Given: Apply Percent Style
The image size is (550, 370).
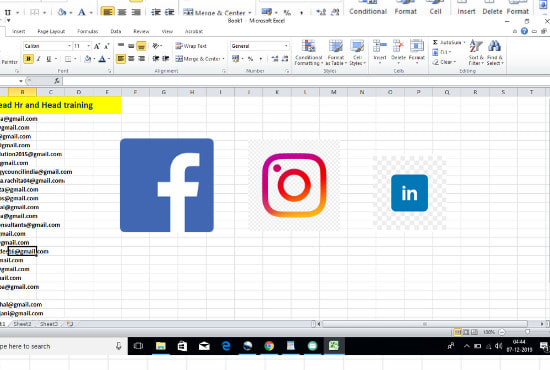Looking at the screenshot, I should (250, 59).
